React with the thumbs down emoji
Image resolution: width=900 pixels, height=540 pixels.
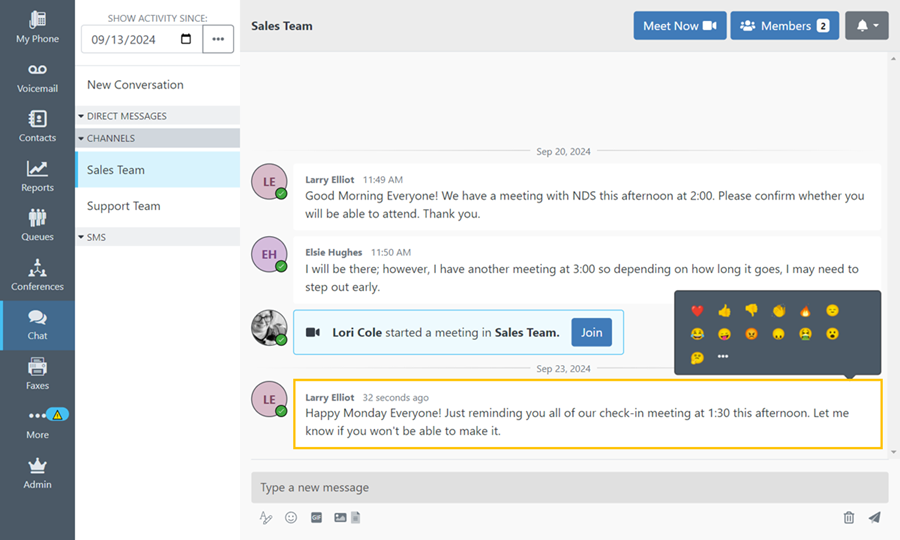click(x=751, y=311)
